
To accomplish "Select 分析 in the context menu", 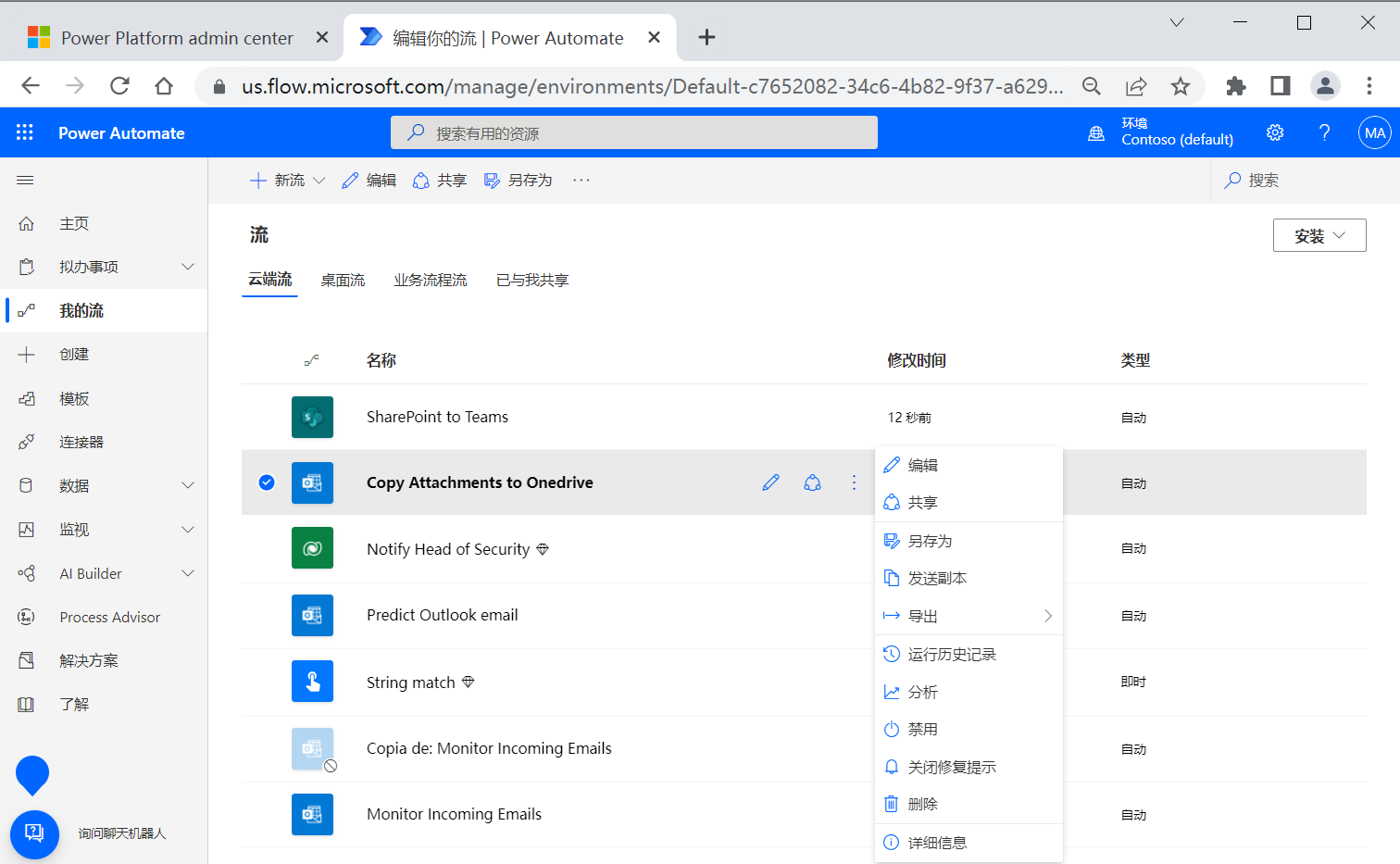I will coord(969,692).
